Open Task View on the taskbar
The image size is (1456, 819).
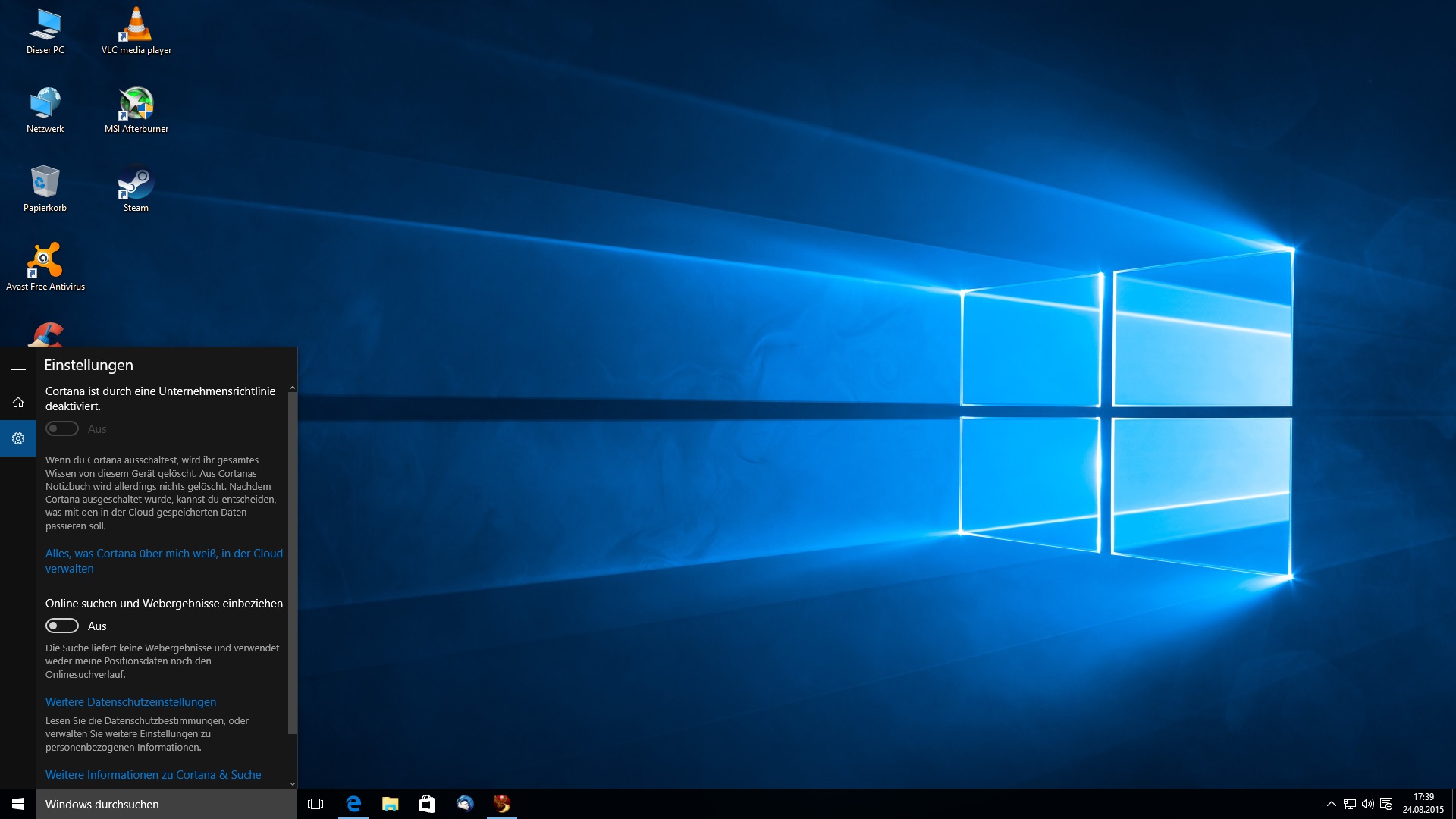315,804
